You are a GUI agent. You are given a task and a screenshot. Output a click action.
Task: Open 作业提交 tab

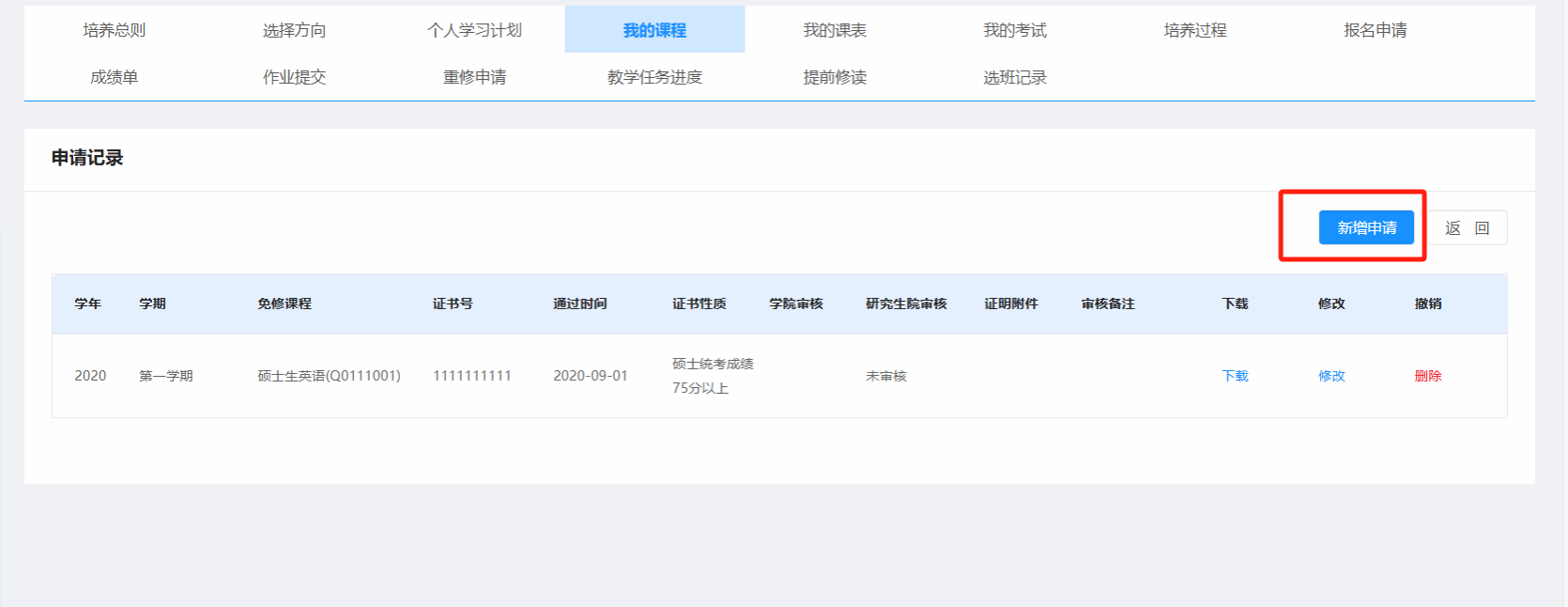[x=294, y=77]
